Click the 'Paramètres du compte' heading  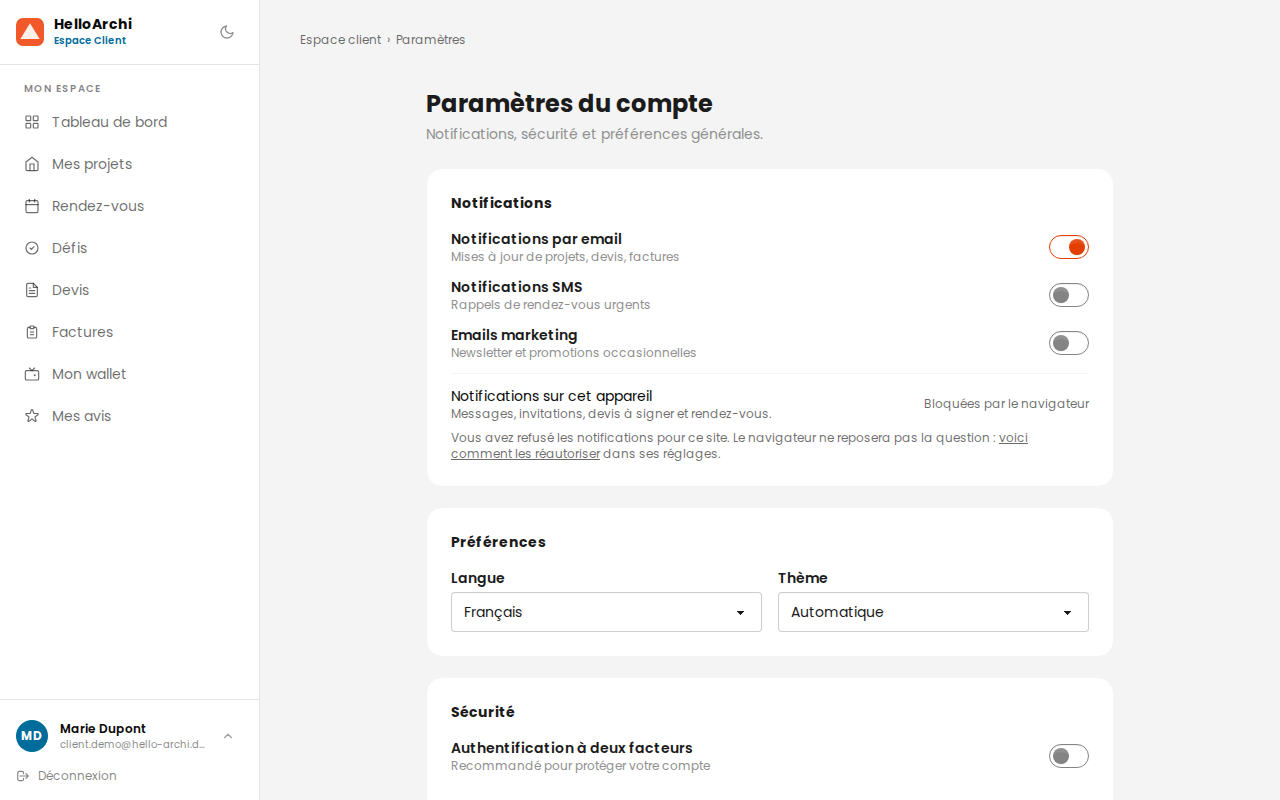click(x=569, y=104)
